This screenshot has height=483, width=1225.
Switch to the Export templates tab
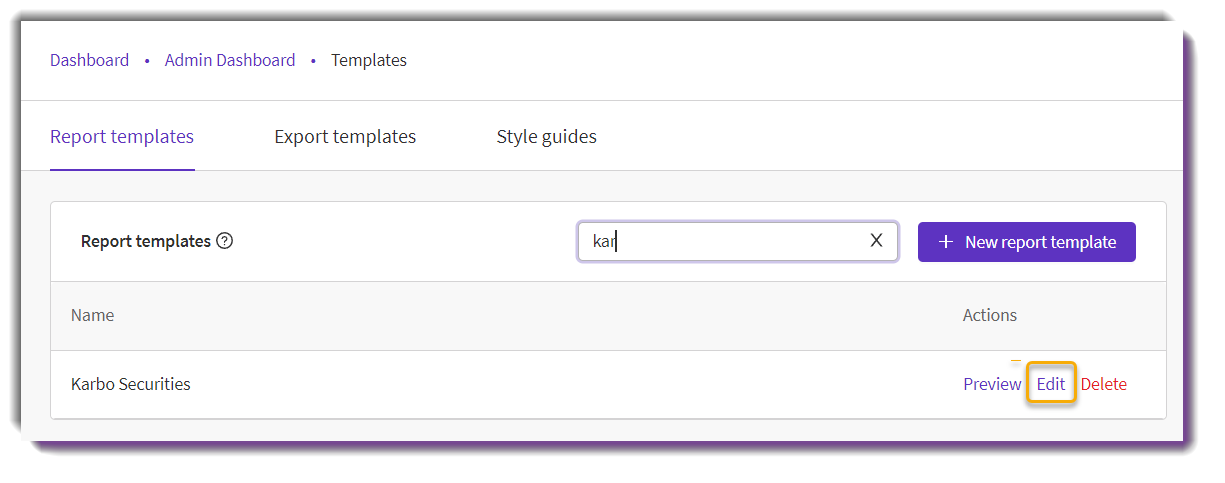point(345,137)
